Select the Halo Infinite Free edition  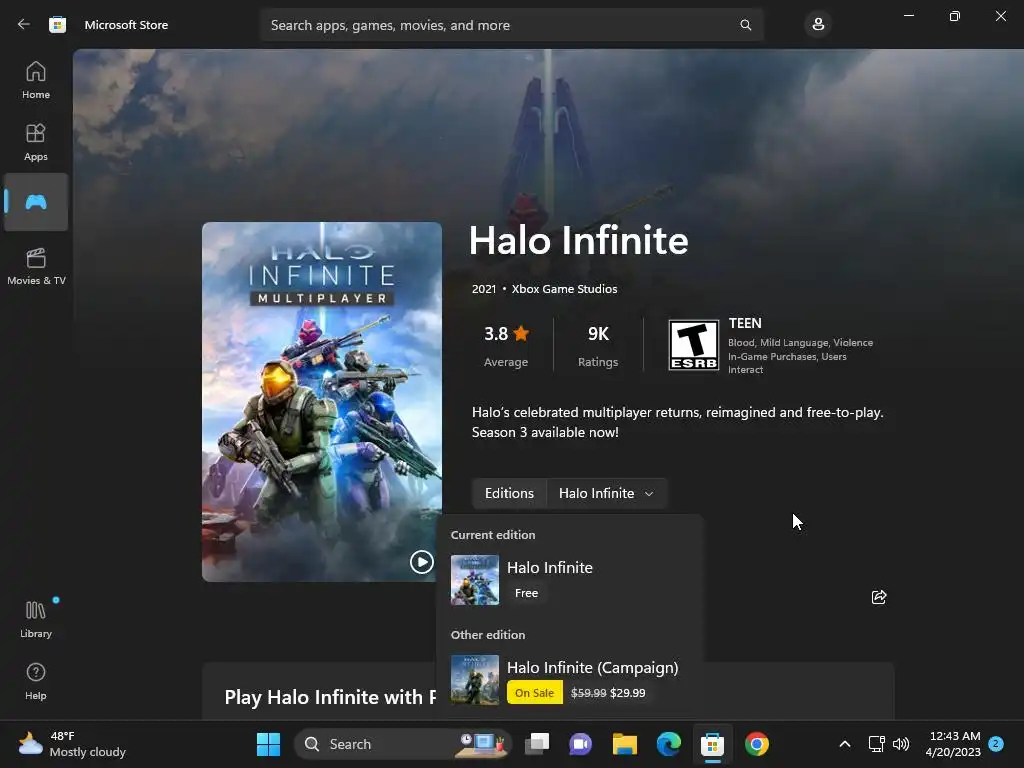coord(569,579)
